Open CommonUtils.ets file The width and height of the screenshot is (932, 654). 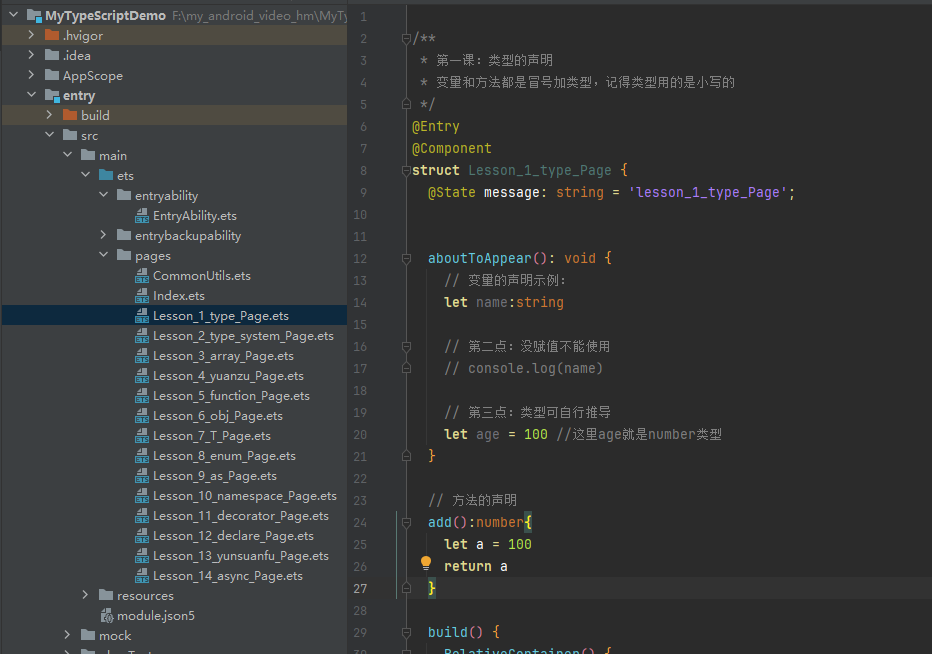click(201, 276)
